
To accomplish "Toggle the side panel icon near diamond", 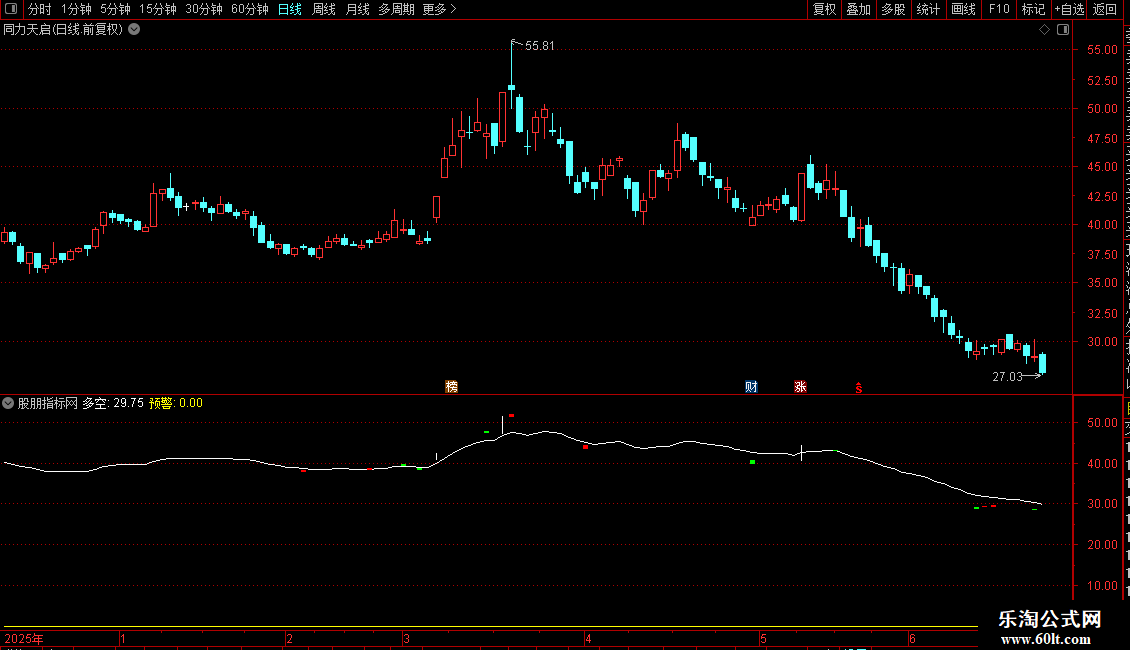I will coord(1063,30).
